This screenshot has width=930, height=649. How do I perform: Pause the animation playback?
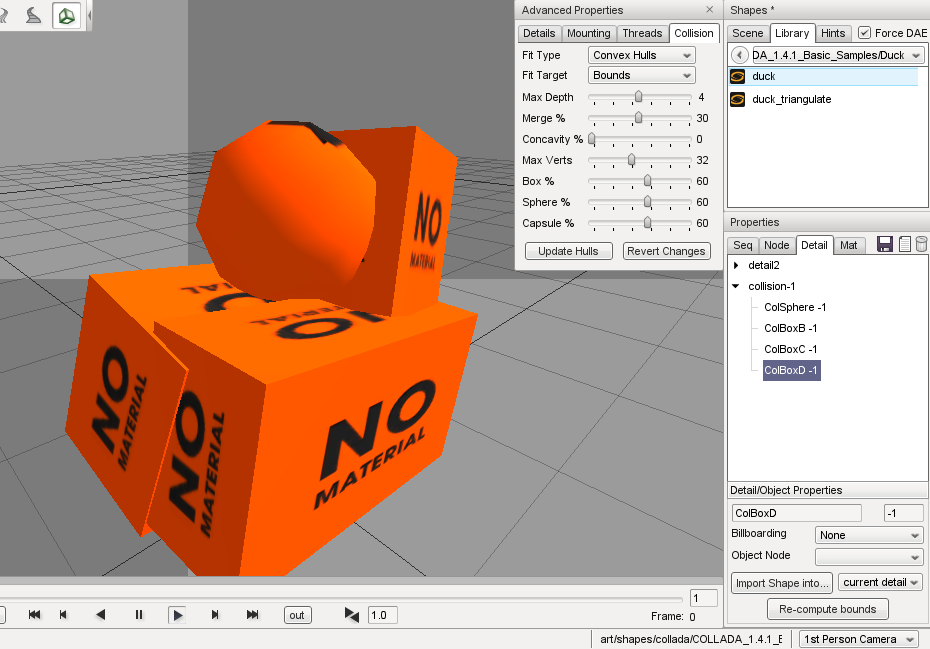coord(139,615)
